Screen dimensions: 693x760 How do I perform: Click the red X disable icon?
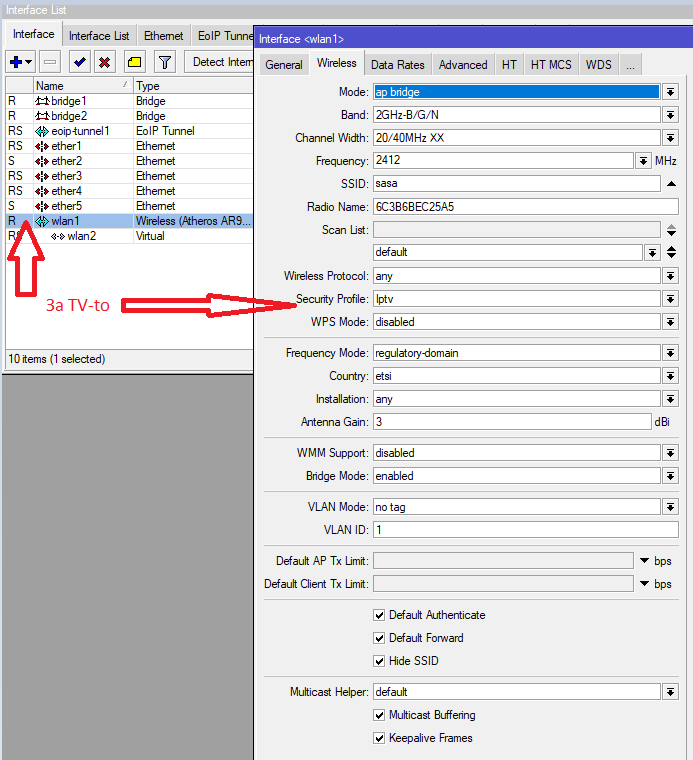click(x=103, y=62)
